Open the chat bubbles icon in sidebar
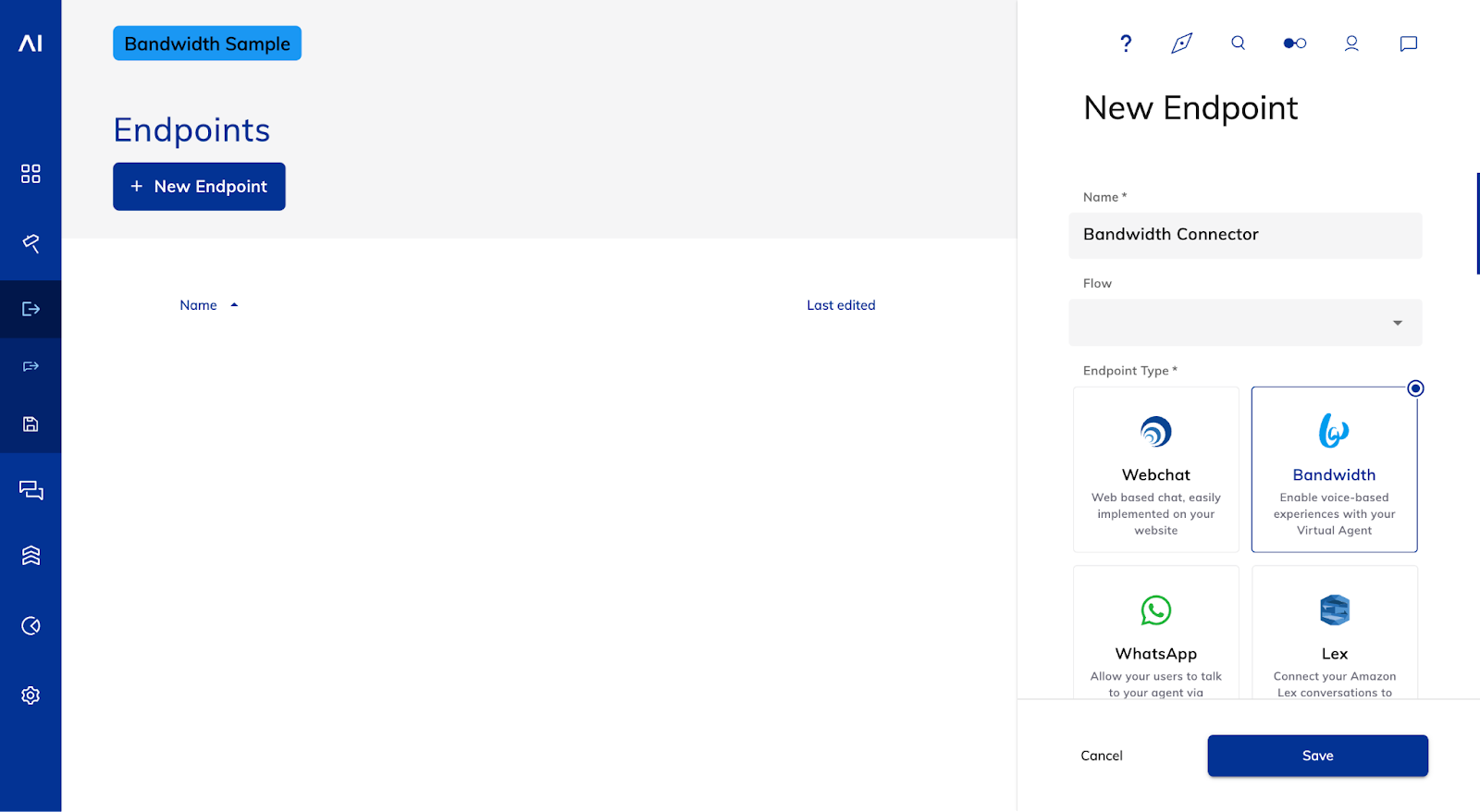 point(31,490)
